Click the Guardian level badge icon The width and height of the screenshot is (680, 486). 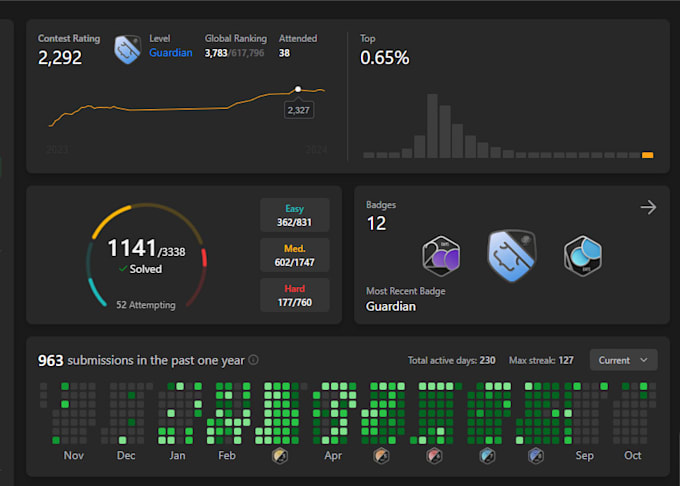click(128, 49)
